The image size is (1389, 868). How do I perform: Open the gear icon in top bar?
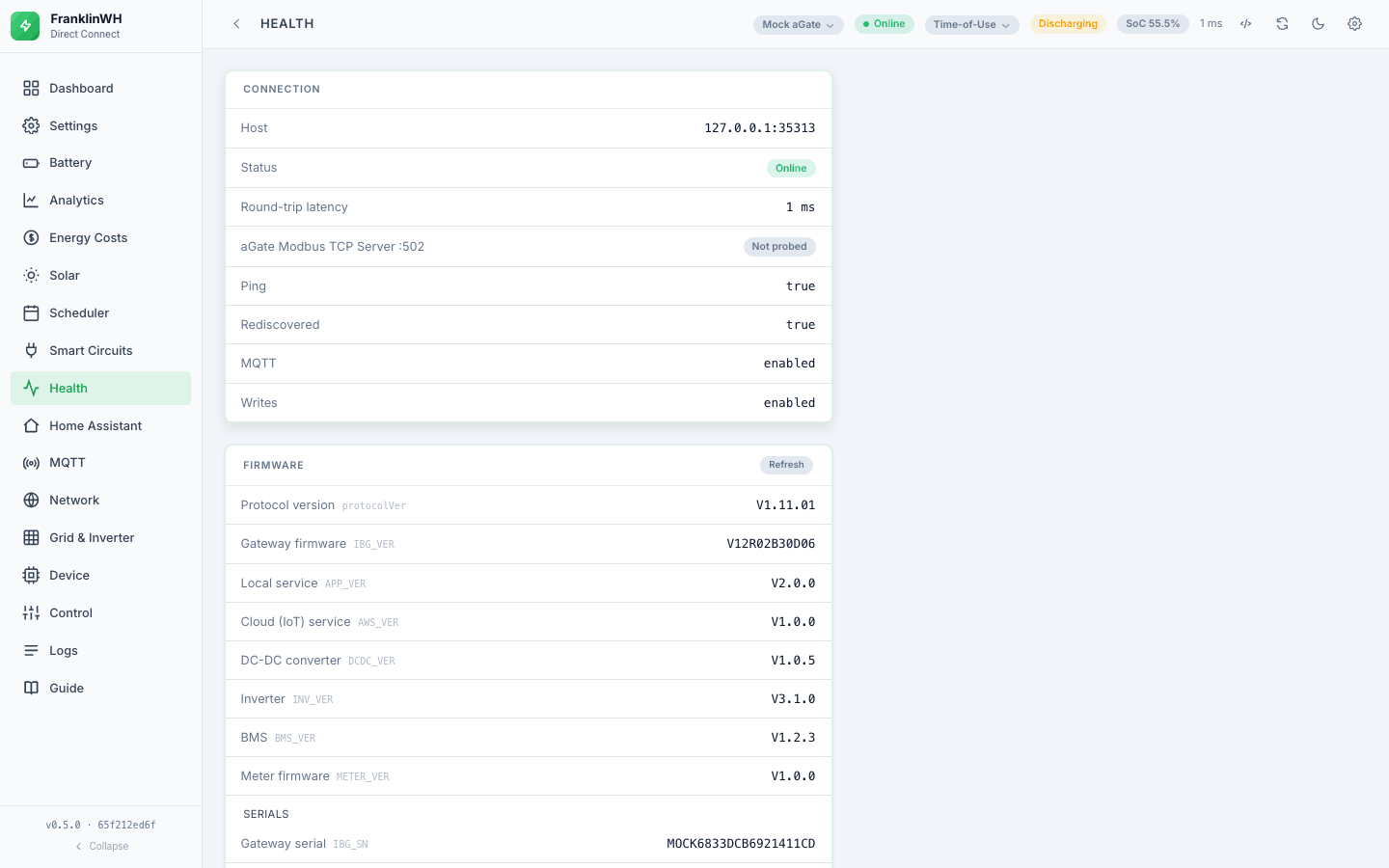1354,24
